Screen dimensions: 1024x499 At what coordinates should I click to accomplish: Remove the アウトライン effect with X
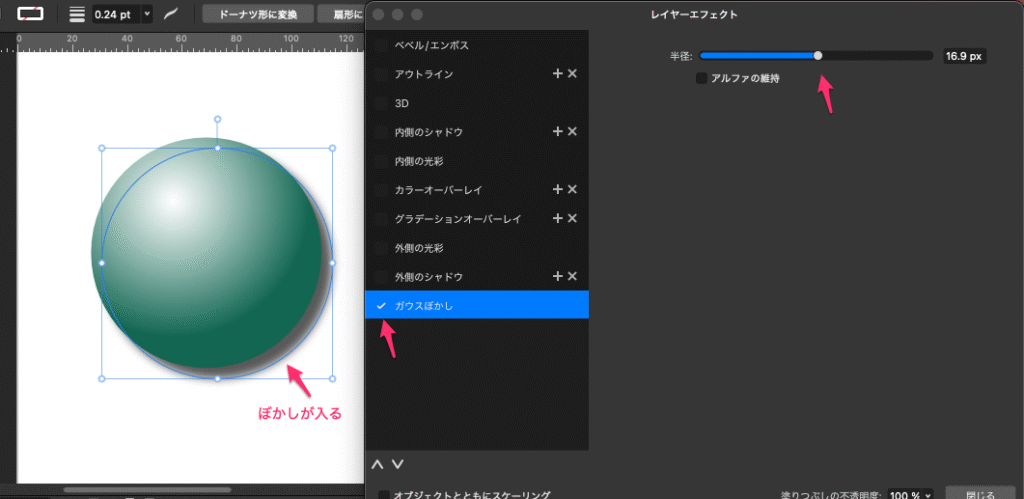tap(573, 74)
